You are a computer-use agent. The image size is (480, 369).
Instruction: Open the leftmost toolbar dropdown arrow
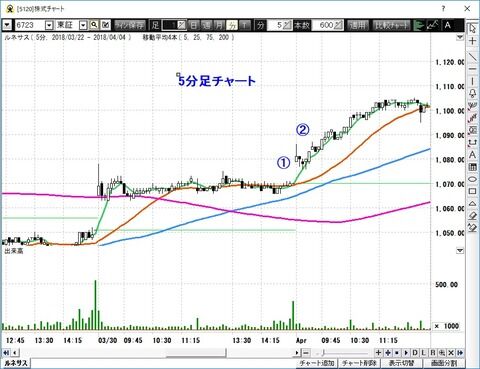[x=7, y=25]
